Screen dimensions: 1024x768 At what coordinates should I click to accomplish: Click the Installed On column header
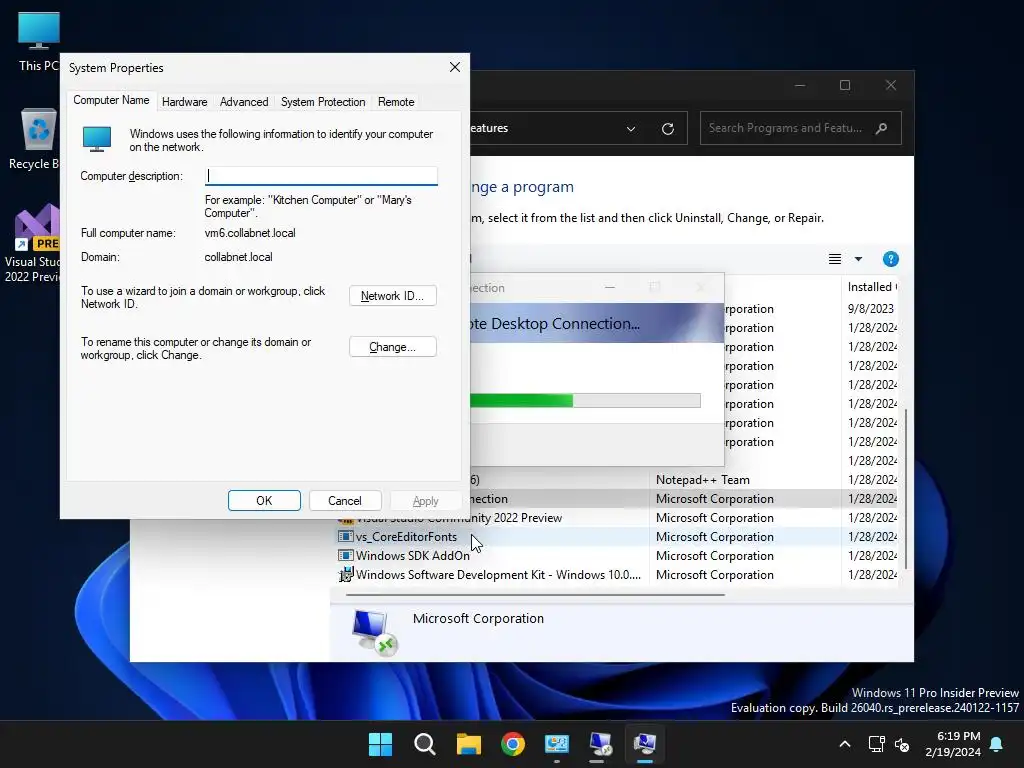click(871, 287)
